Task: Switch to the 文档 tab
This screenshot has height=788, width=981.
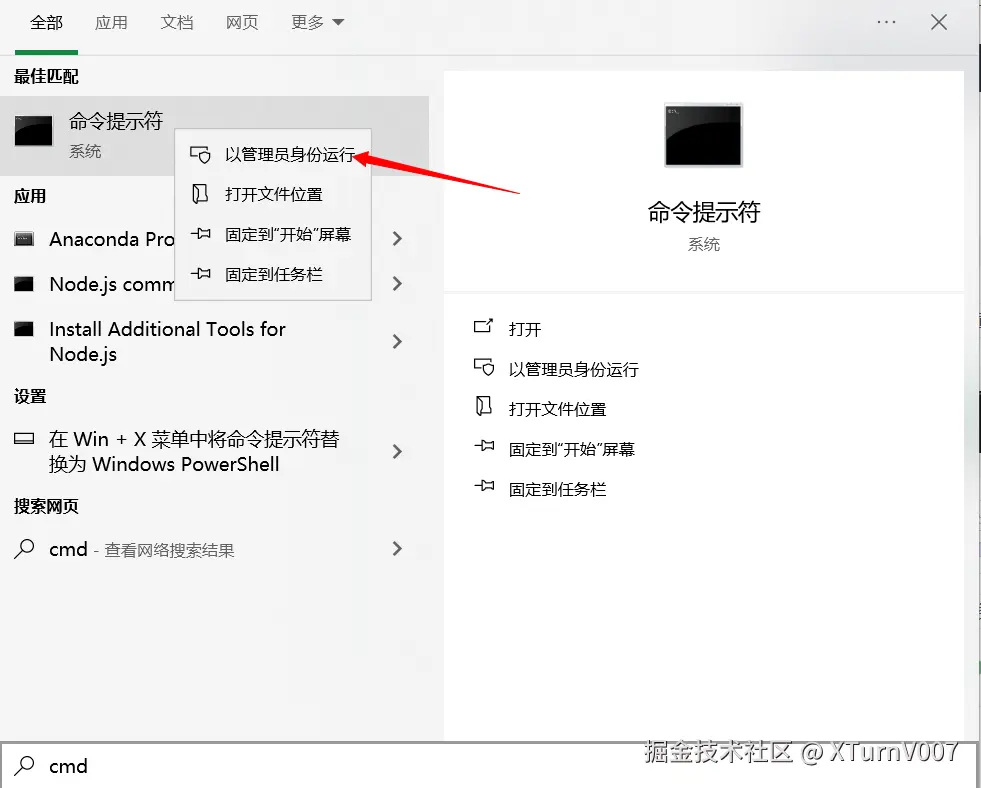Action: tap(177, 22)
